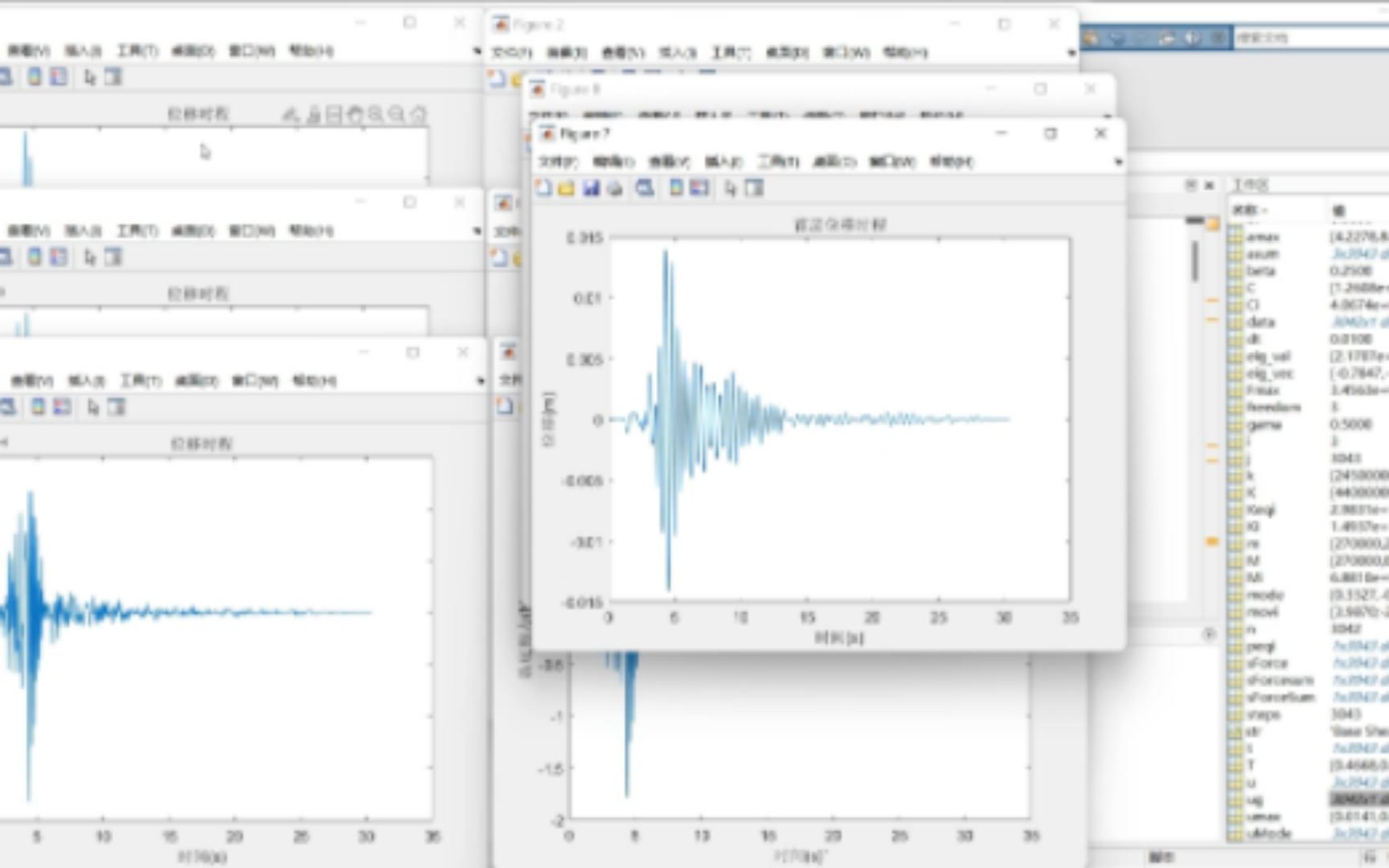The height and width of the screenshot is (868, 1389).
Task: Click Insert Legend icon in top-left figure window
Action: pyautogui.click(x=59, y=77)
